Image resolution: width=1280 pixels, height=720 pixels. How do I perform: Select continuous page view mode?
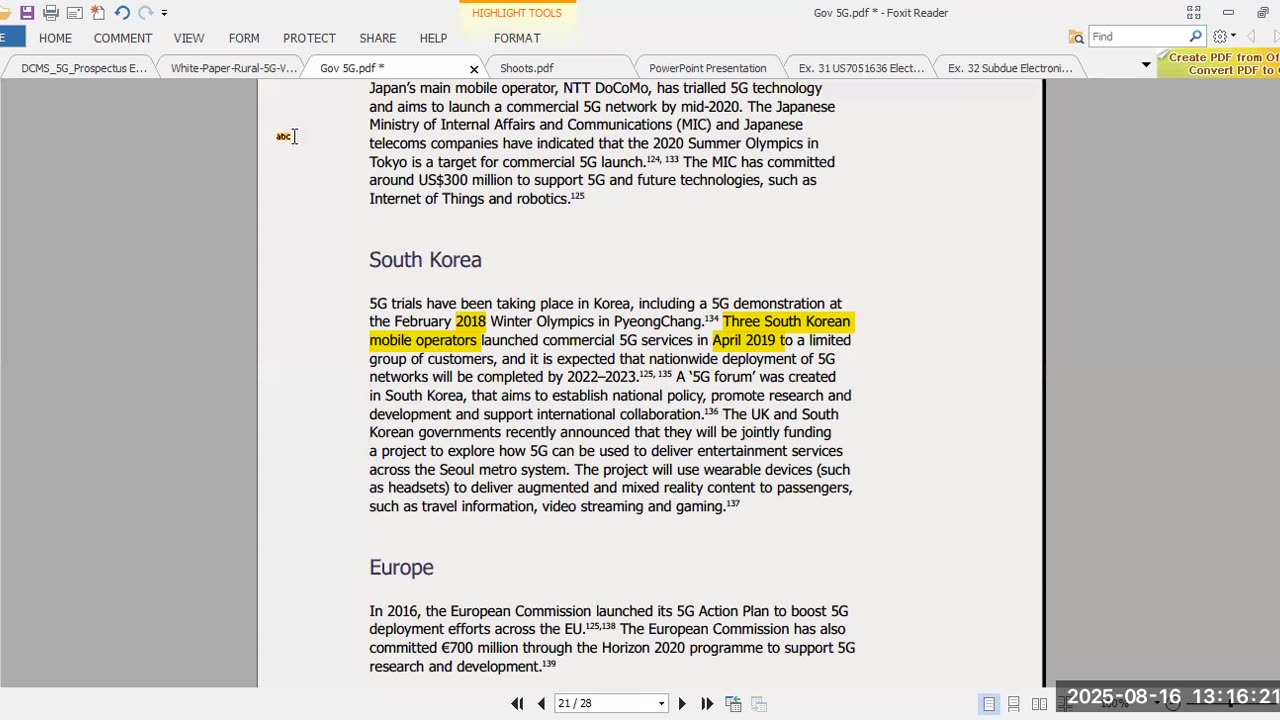point(1014,704)
